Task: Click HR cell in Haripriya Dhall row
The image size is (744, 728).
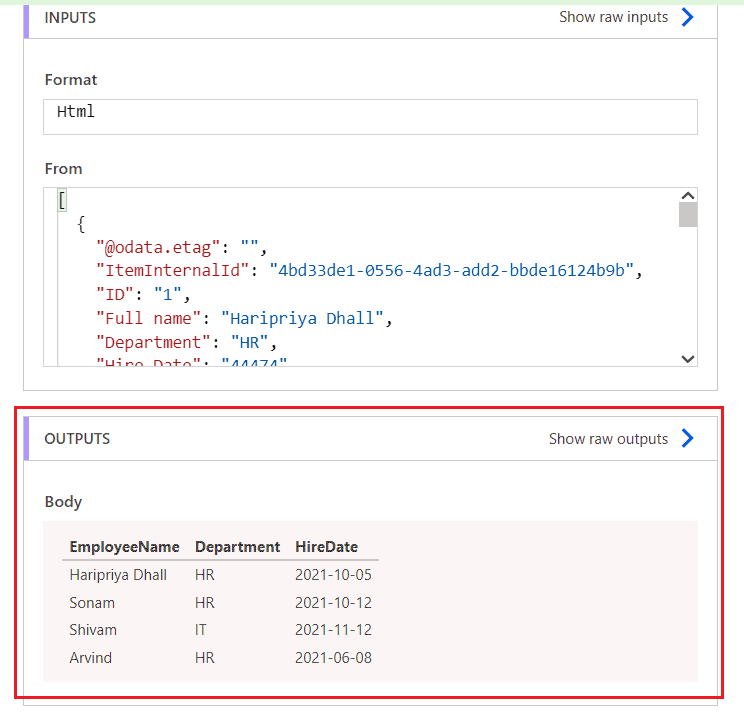Action: 205,575
